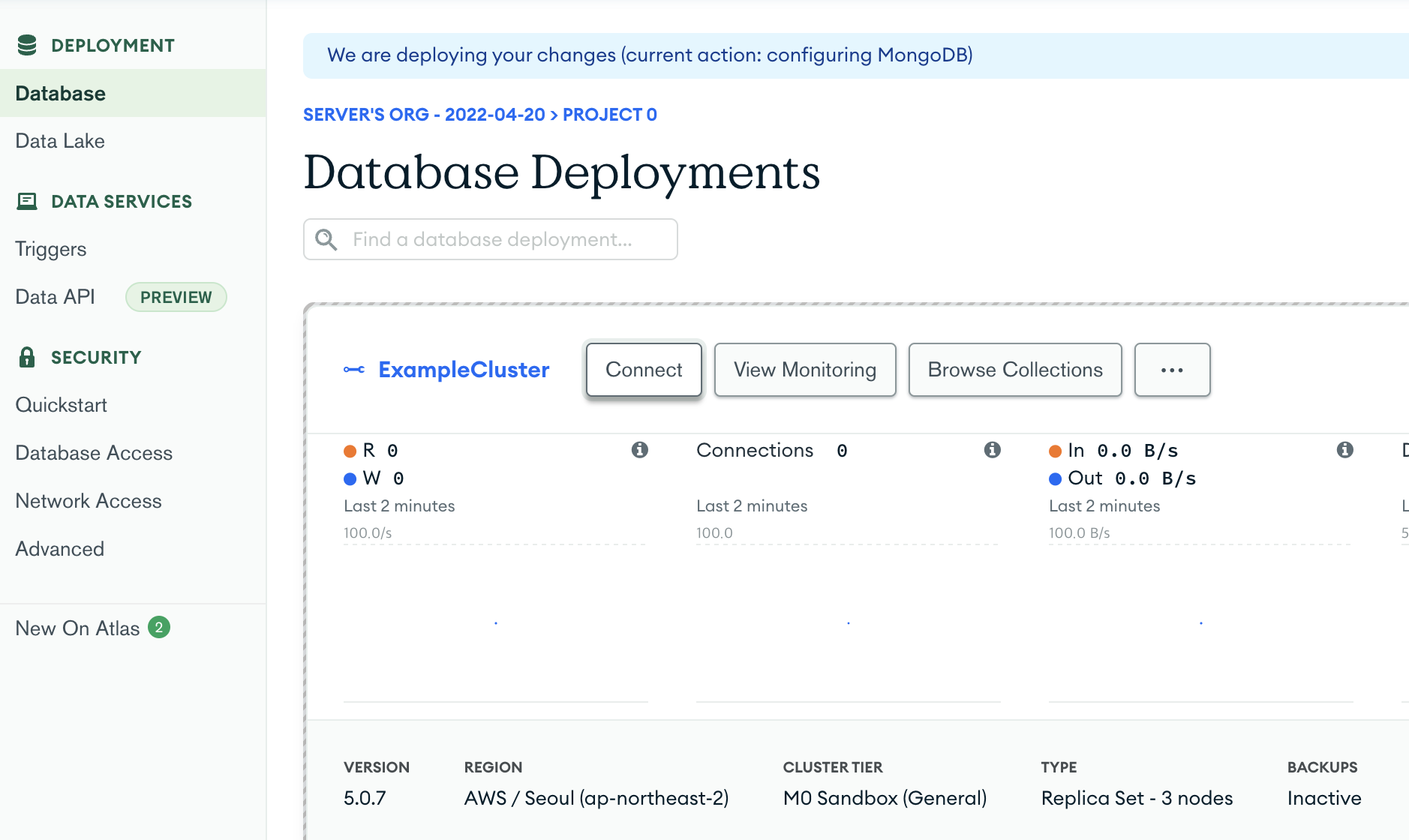Open Quickstart under Security

[62, 405]
